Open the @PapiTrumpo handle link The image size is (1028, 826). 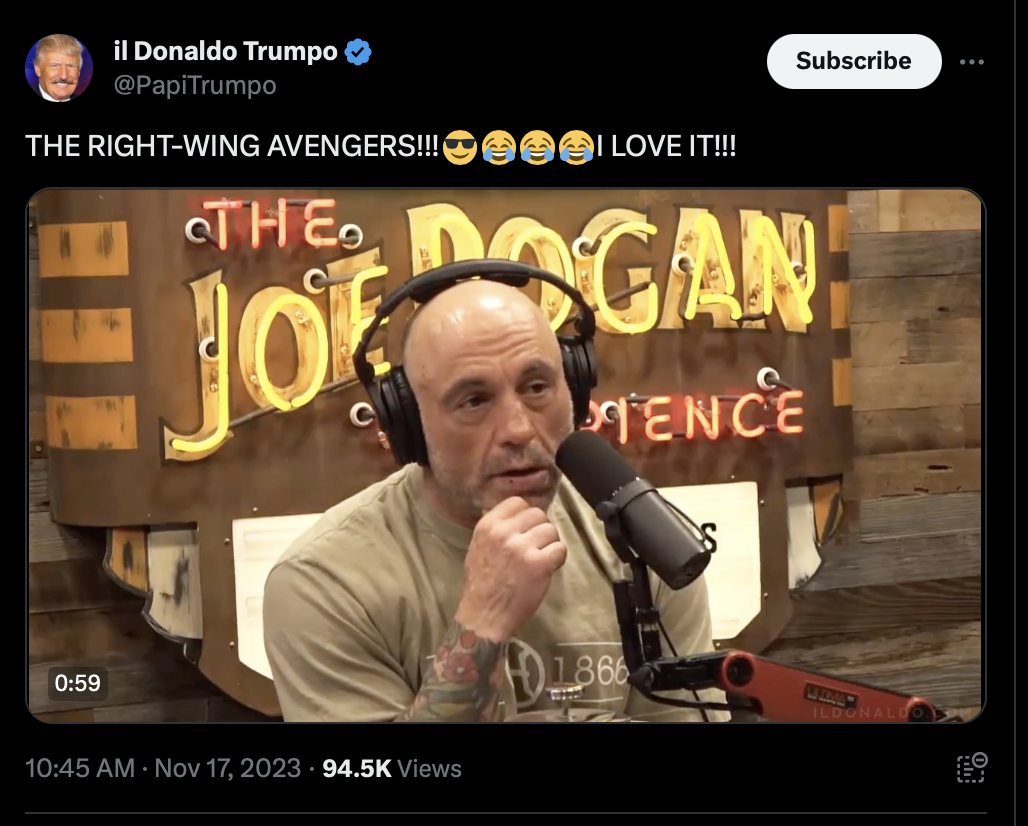(195, 85)
